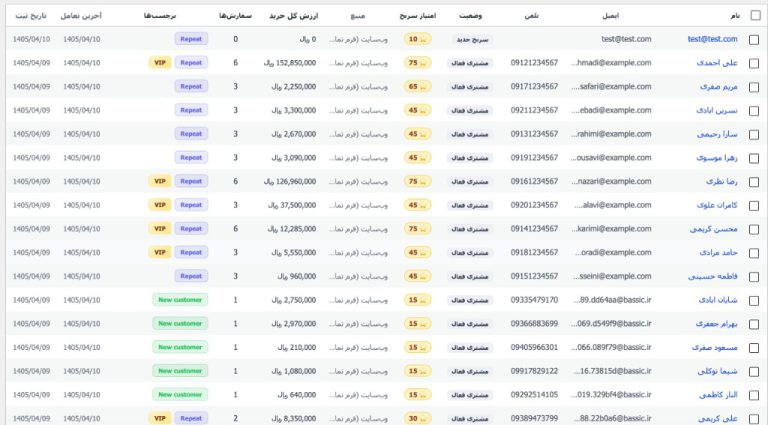Sort by the ایمیل column header
Viewport: 768px width, 425px height.
coord(610,16)
